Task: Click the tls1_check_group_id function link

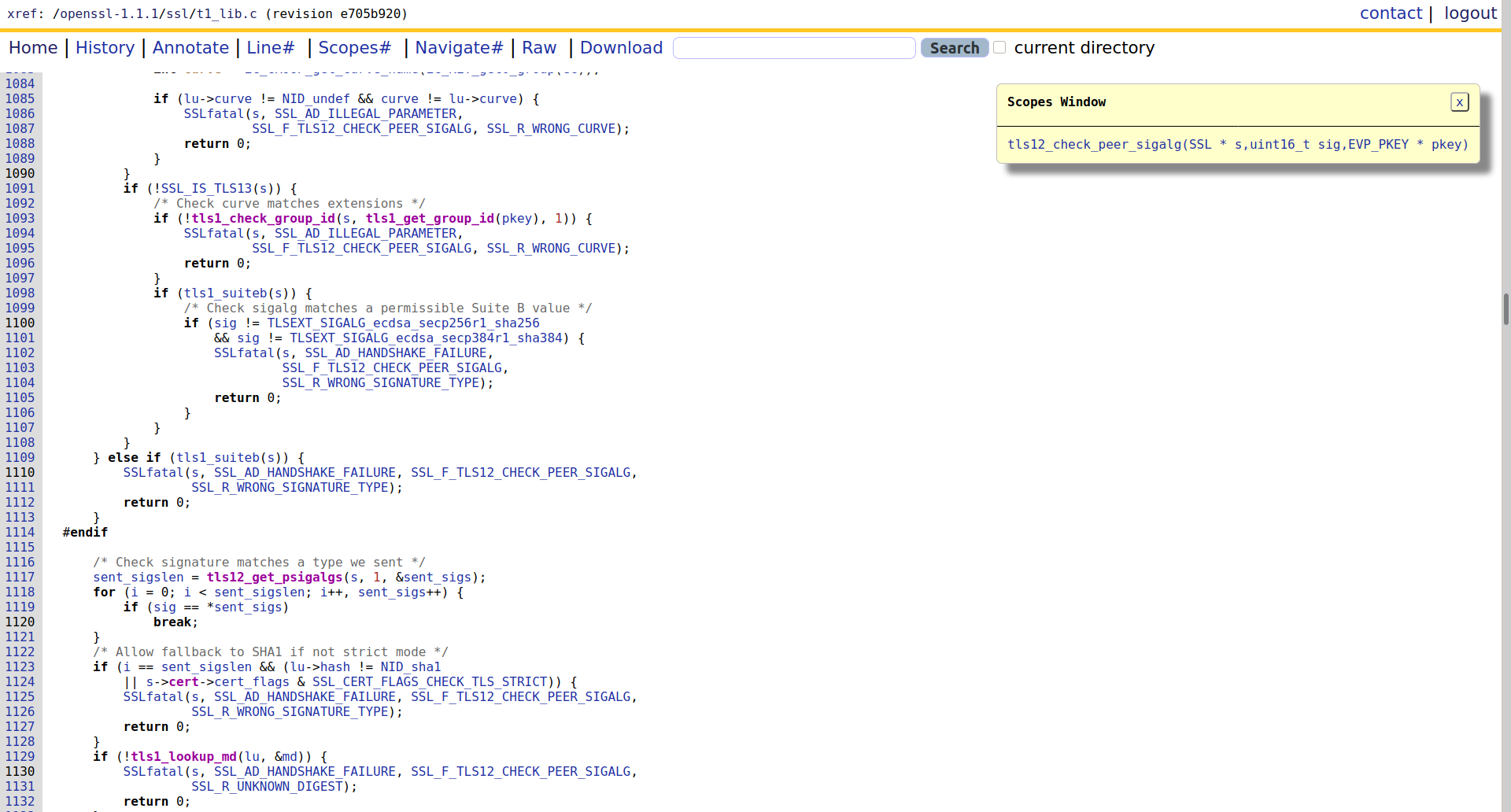Action: click(x=263, y=219)
